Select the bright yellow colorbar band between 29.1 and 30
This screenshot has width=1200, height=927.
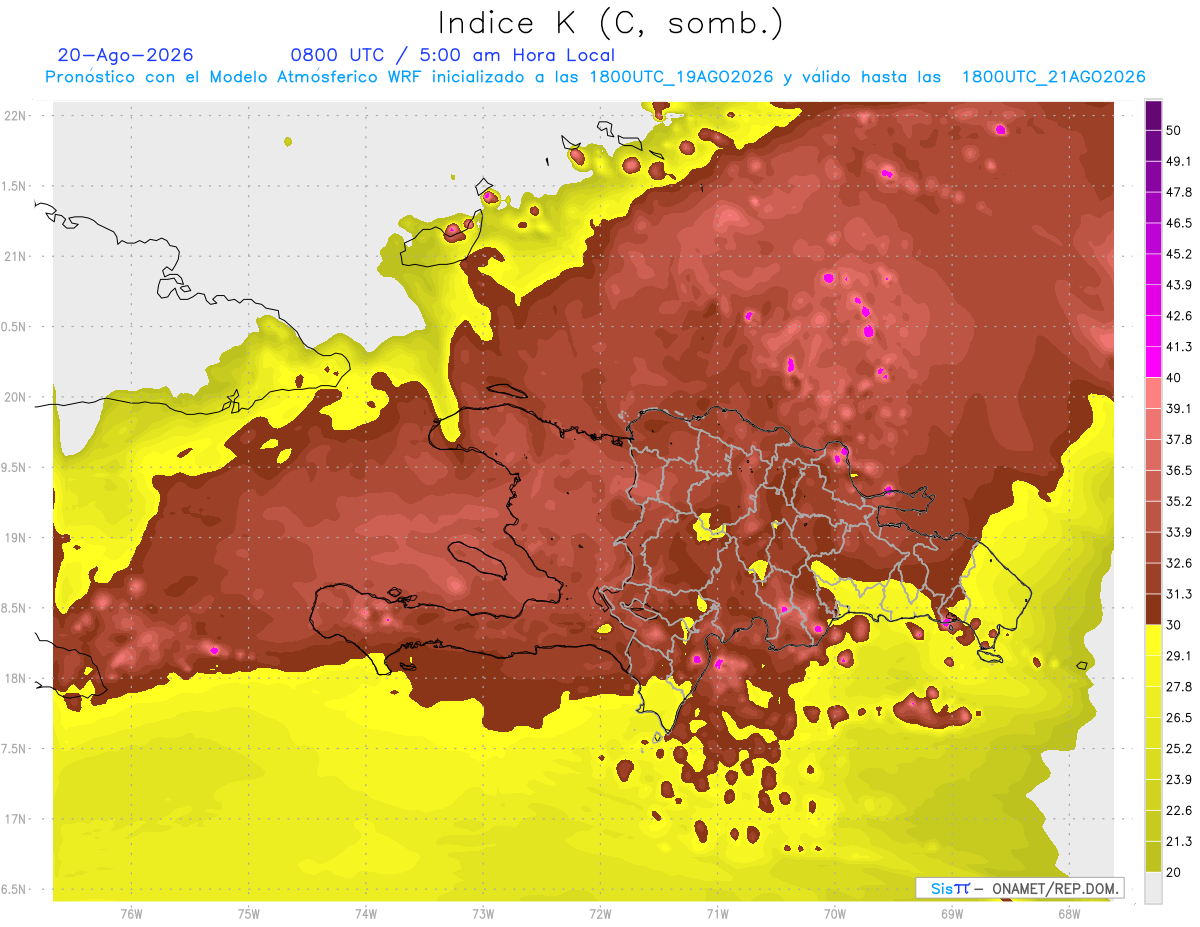coord(1153,640)
